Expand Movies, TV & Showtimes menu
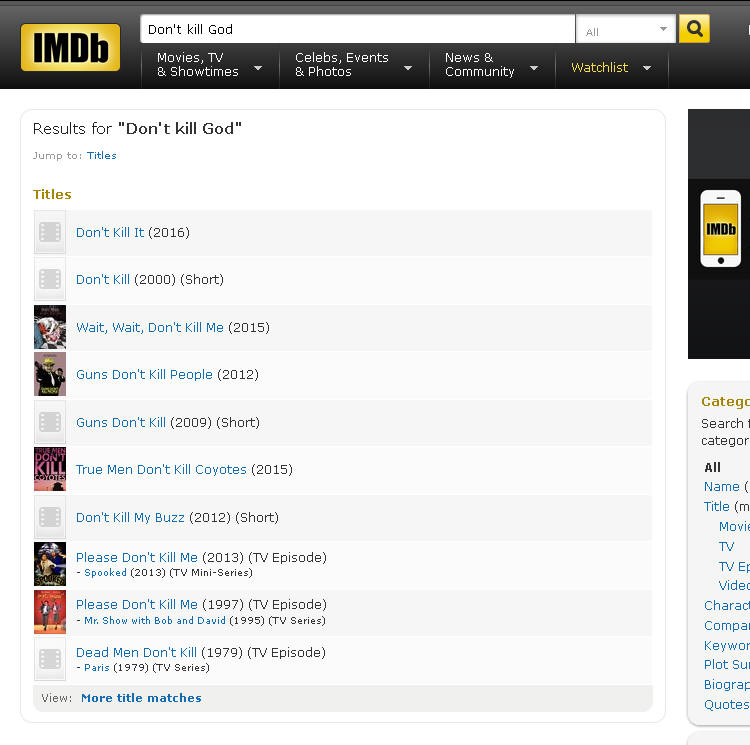The image size is (750, 745). coord(210,65)
